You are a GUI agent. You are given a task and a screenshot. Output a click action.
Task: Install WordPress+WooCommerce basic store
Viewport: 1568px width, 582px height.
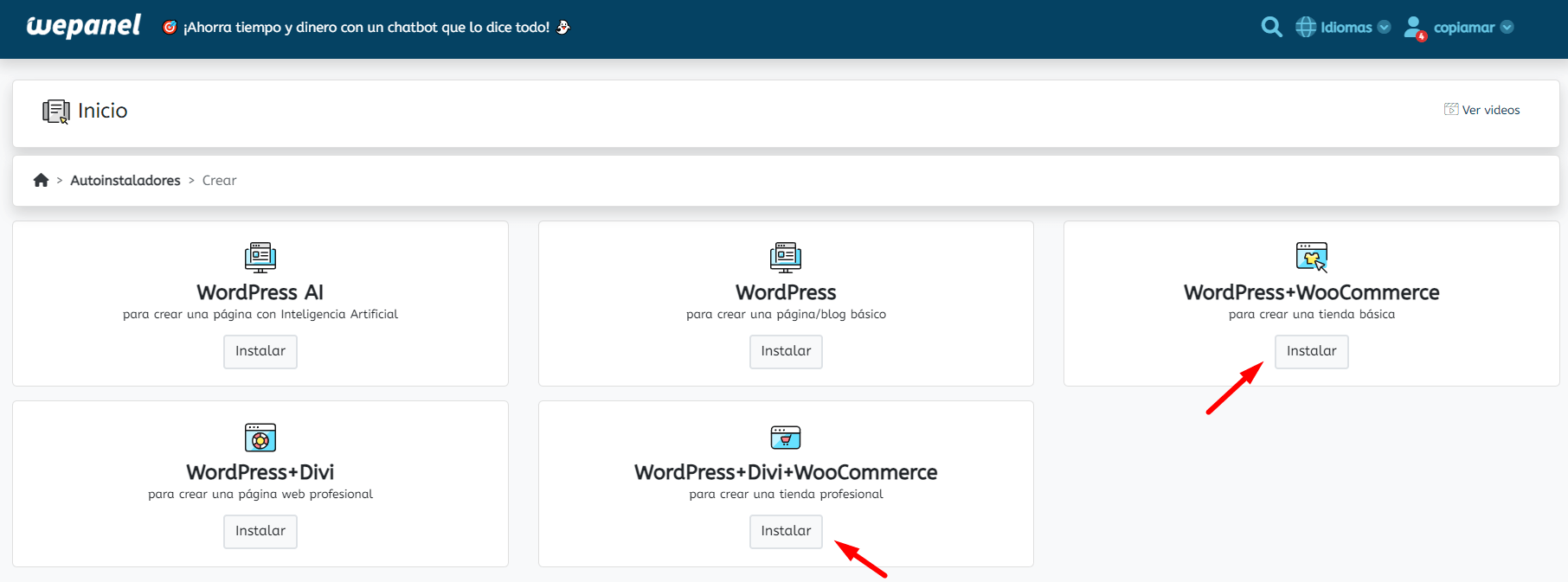pos(1311,351)
